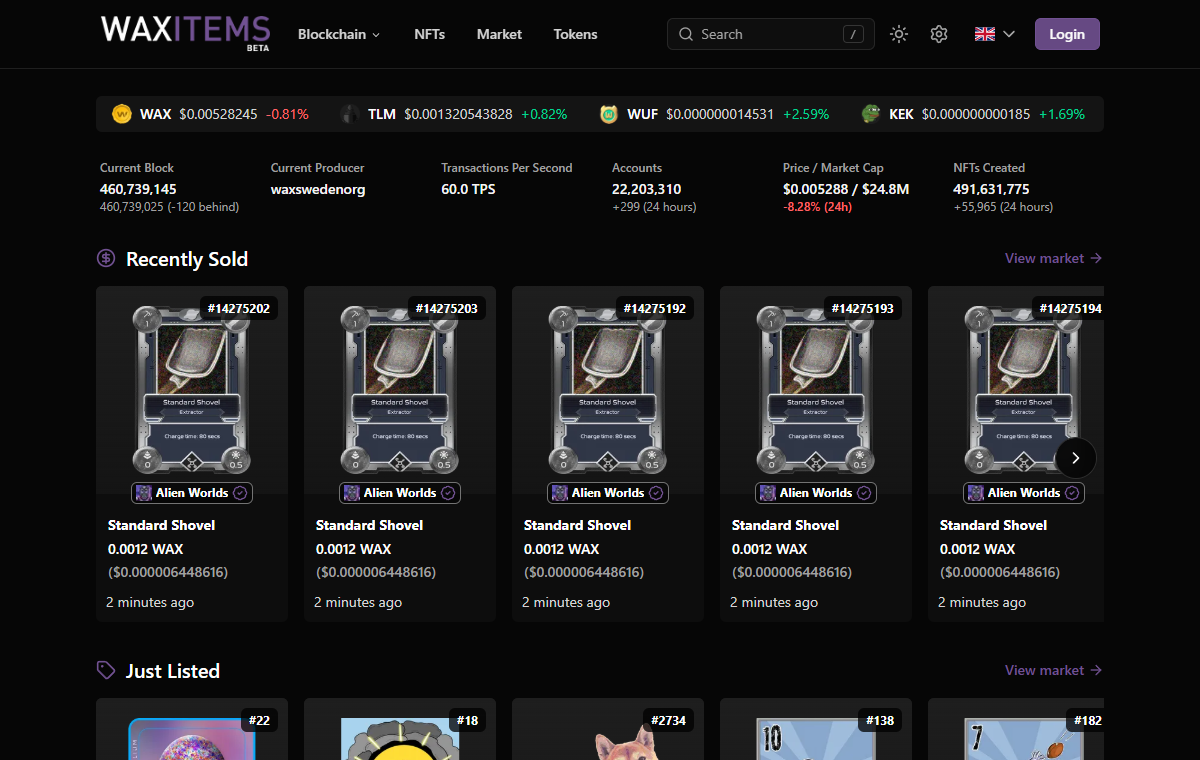Open TLM price $0.001320543828
1200x760 pixels.
click(x=458, y=114)
